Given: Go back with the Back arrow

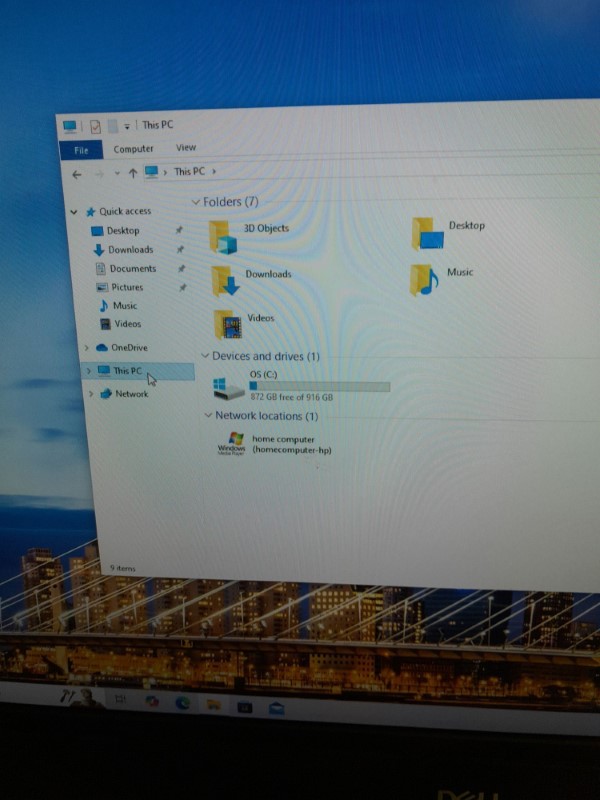Looking at the screenshot, I should tap(77, 173).
